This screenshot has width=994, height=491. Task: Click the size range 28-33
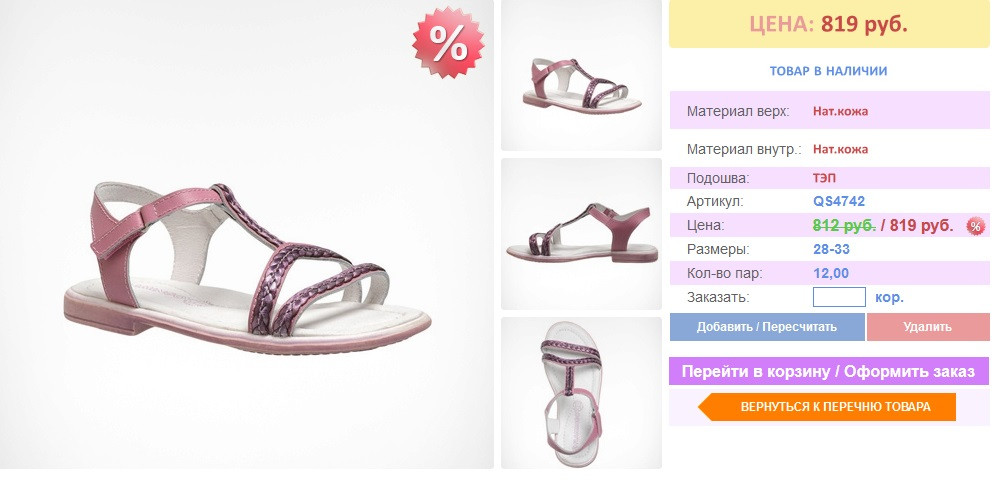click(831, 250)
